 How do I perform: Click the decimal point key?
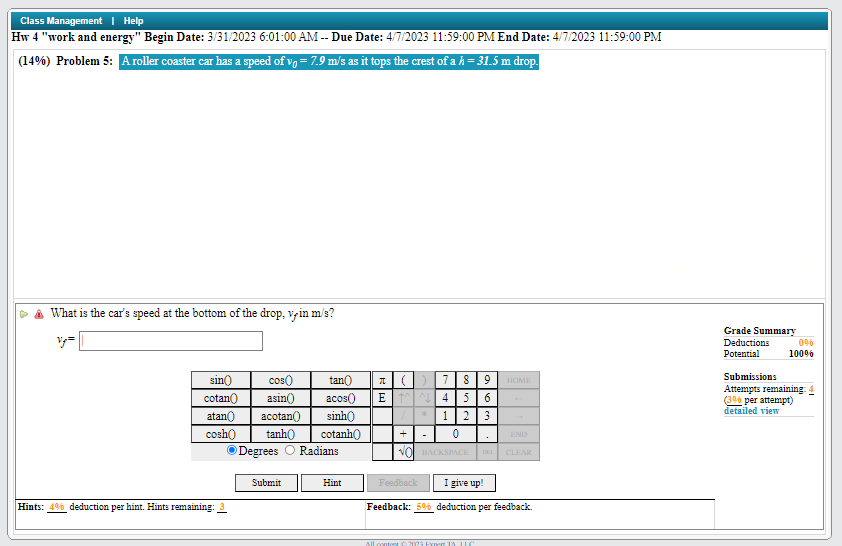point(487,434)
